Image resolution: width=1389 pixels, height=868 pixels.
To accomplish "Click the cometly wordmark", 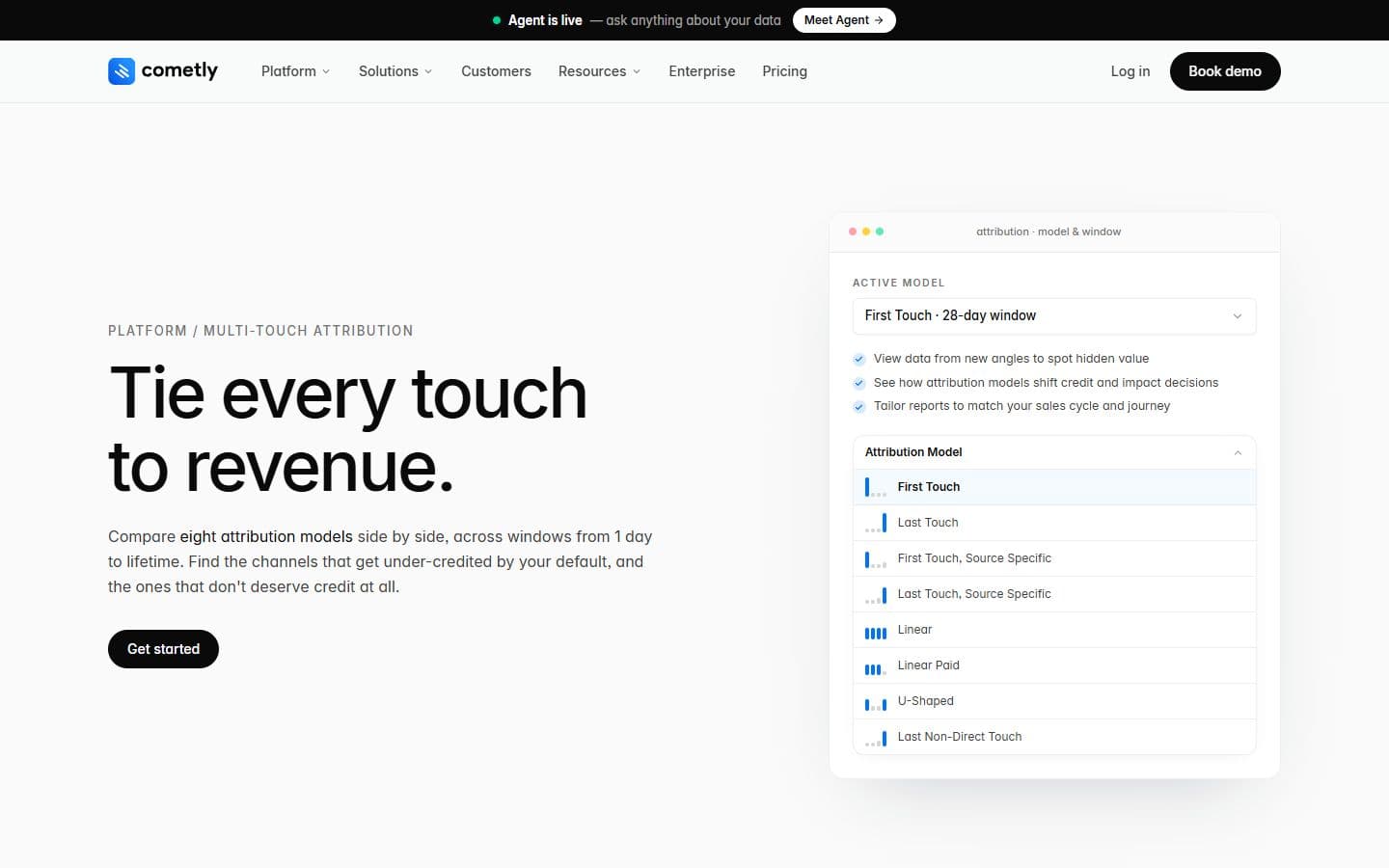I will pyautogui.click(x=179, y=70).
